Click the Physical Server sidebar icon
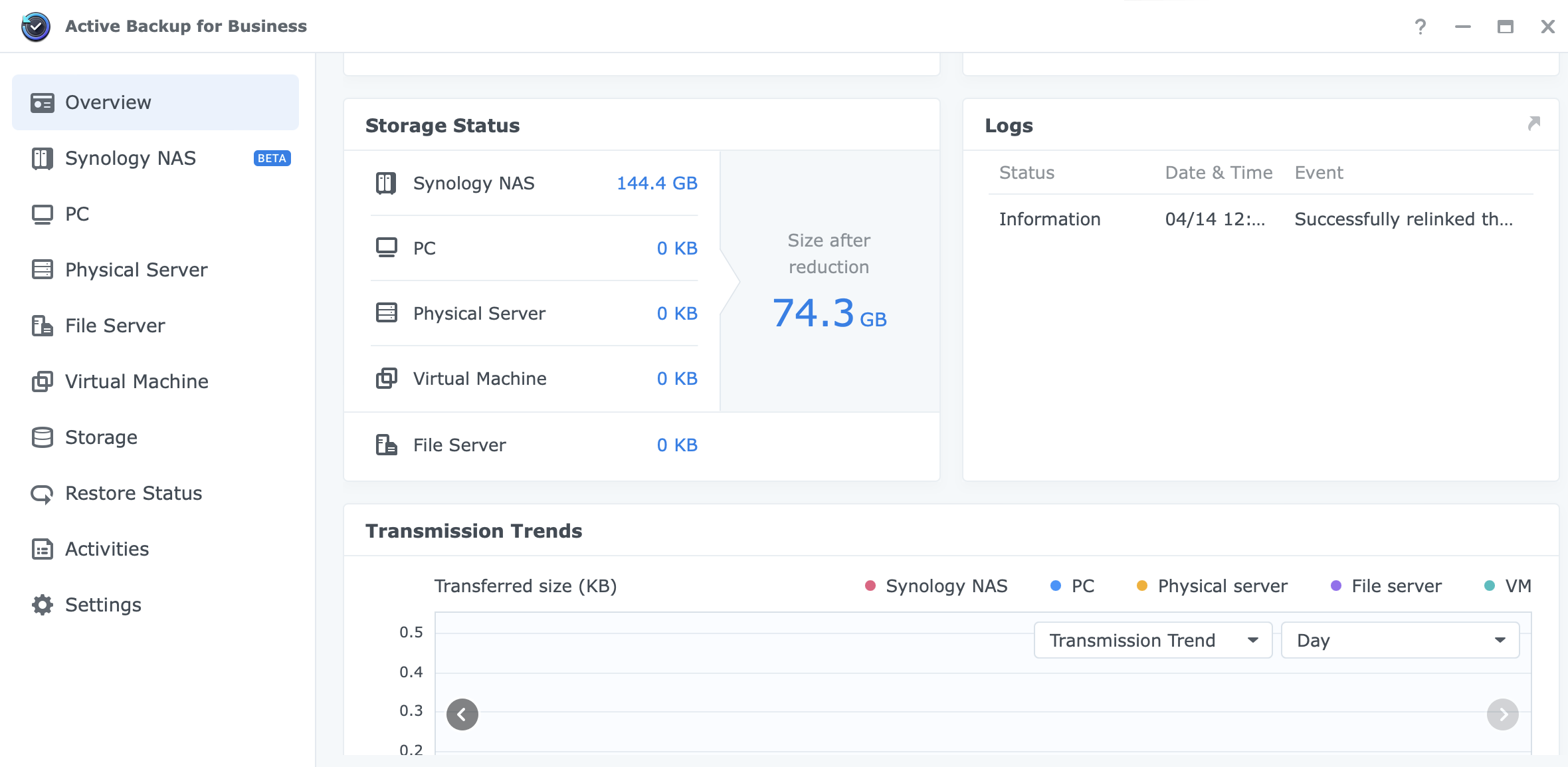 tap(43, 270)
